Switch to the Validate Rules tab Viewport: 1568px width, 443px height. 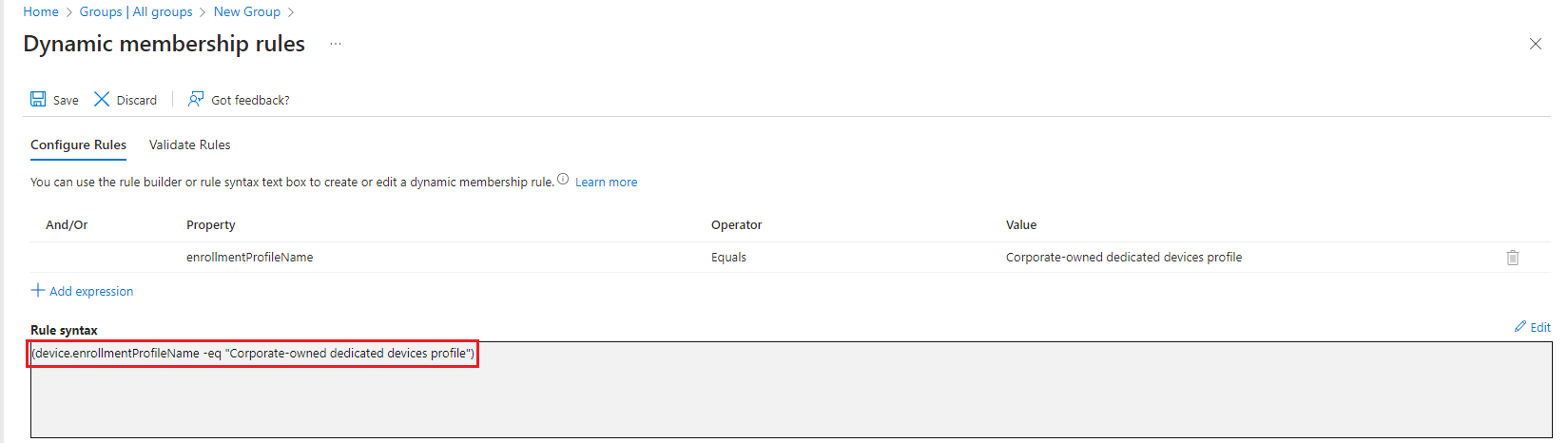coord(189,144)
